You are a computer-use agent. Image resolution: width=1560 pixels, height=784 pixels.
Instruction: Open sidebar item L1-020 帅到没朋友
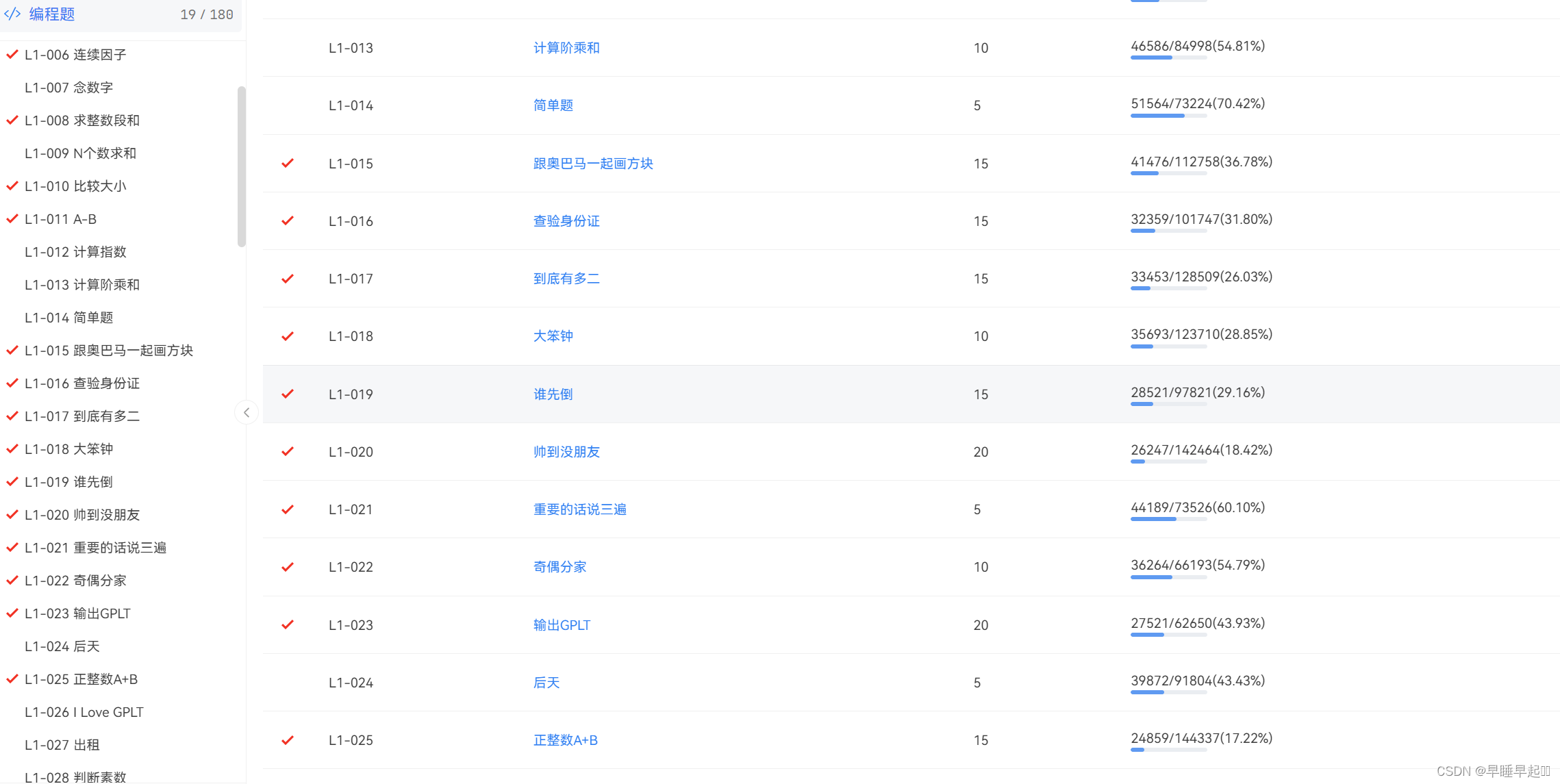click(x=82, y=515)
